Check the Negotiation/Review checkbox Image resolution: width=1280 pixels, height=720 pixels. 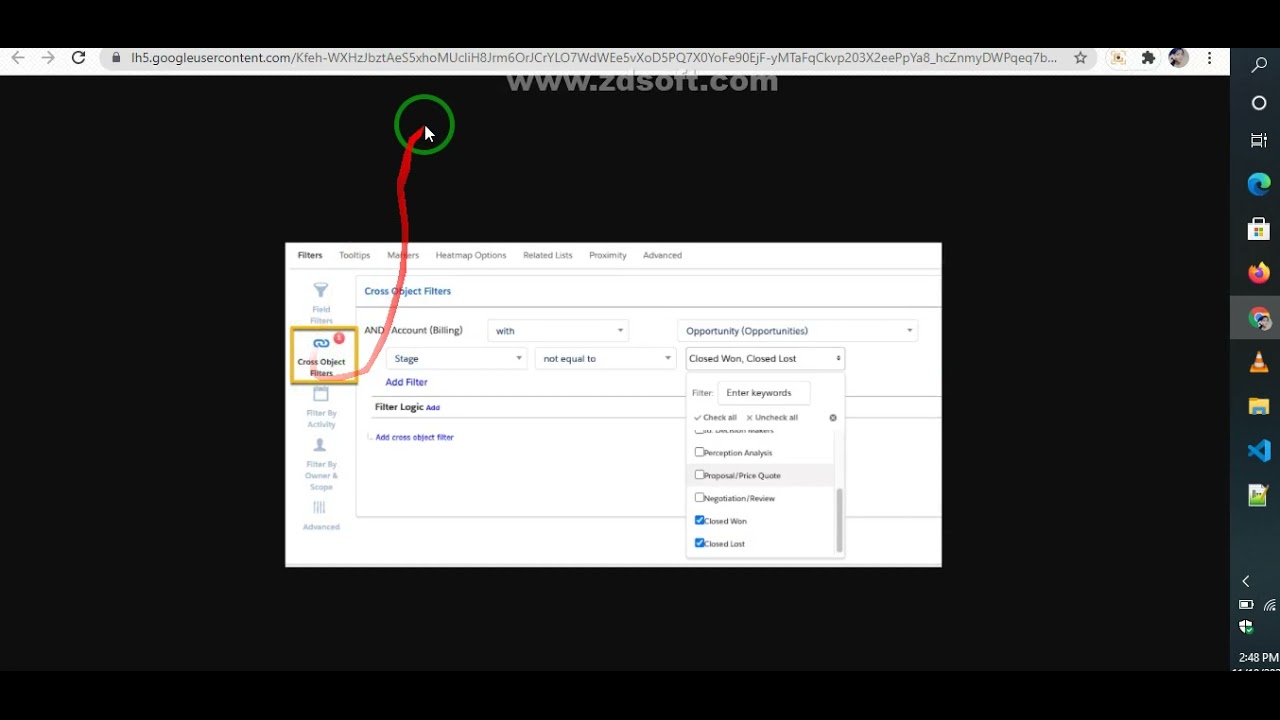[x=699, y=498]
